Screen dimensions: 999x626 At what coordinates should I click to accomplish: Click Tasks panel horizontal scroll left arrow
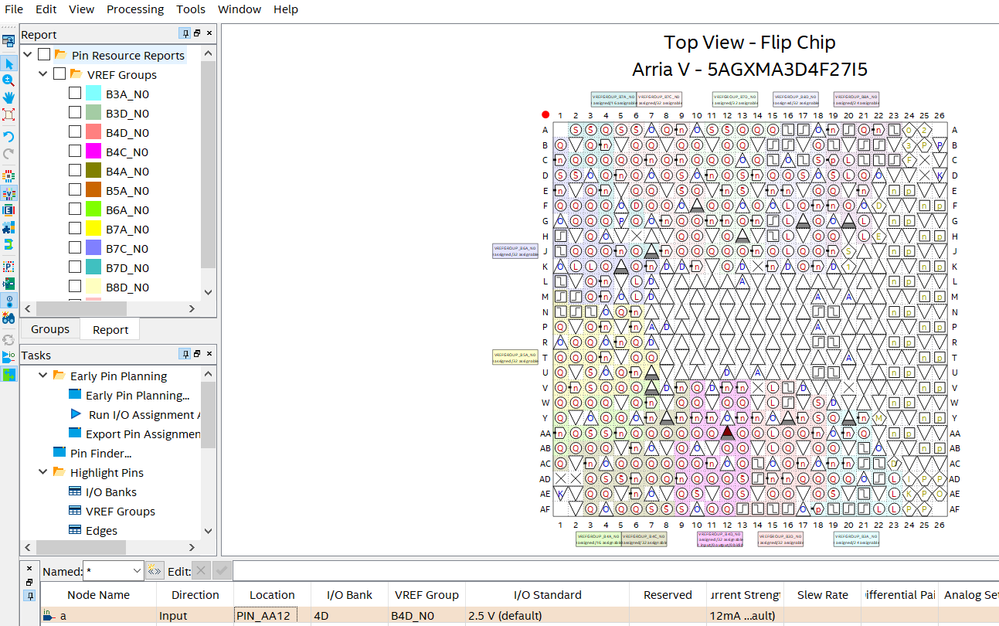[x=27, y=547]
